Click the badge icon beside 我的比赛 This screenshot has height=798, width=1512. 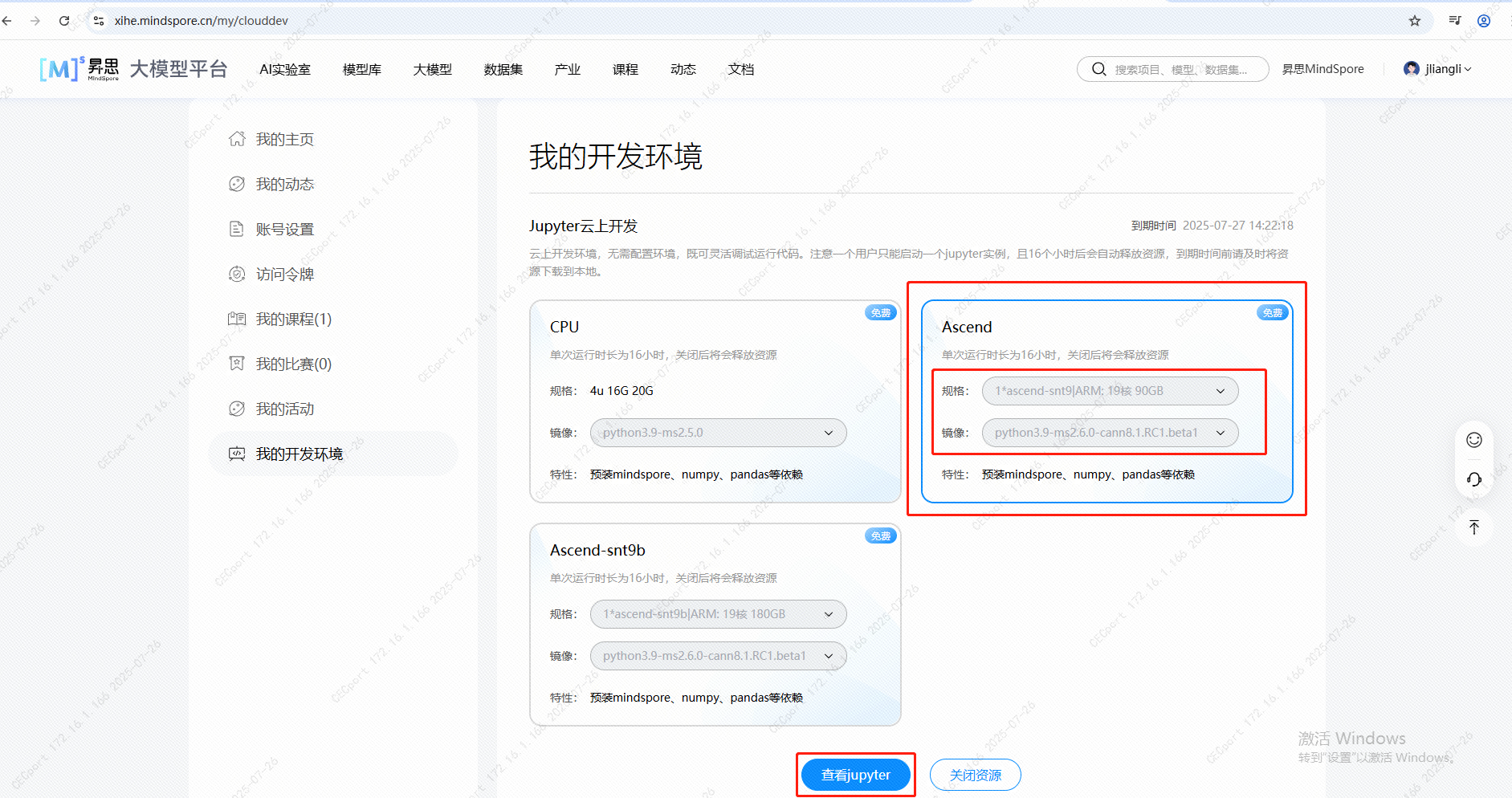tap(237, 364)
